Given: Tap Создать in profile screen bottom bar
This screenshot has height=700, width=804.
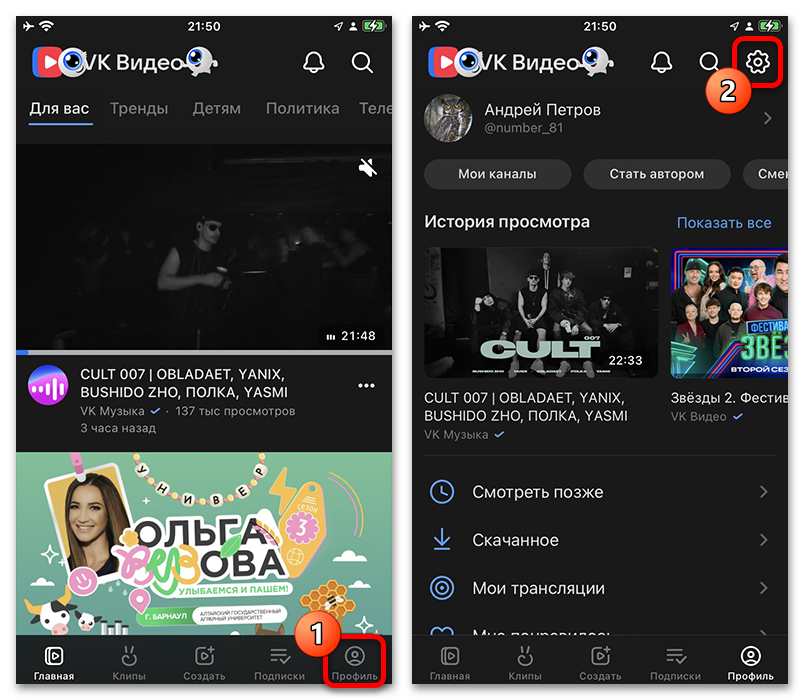Looking at the screenshot, I should 600,664.
